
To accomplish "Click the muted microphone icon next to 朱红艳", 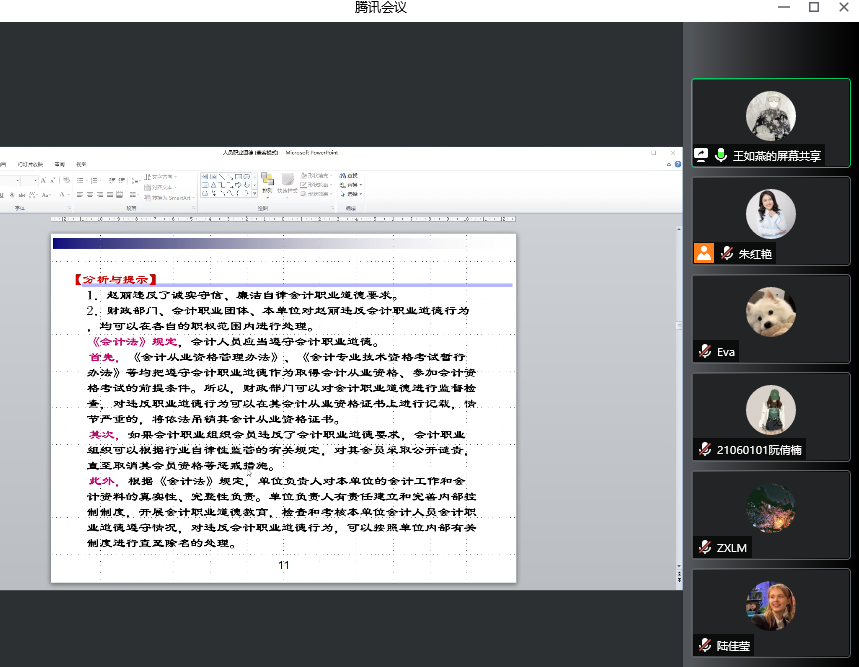I will 727,254.
